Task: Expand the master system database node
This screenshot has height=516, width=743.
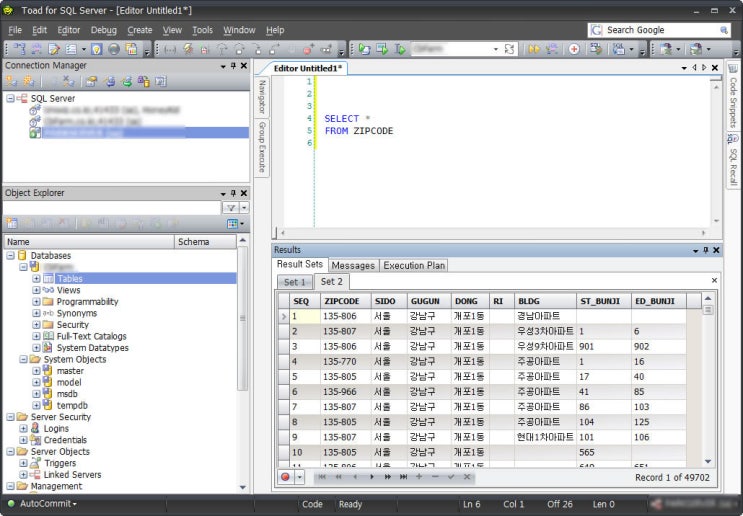Action: (x=37, y=371)
